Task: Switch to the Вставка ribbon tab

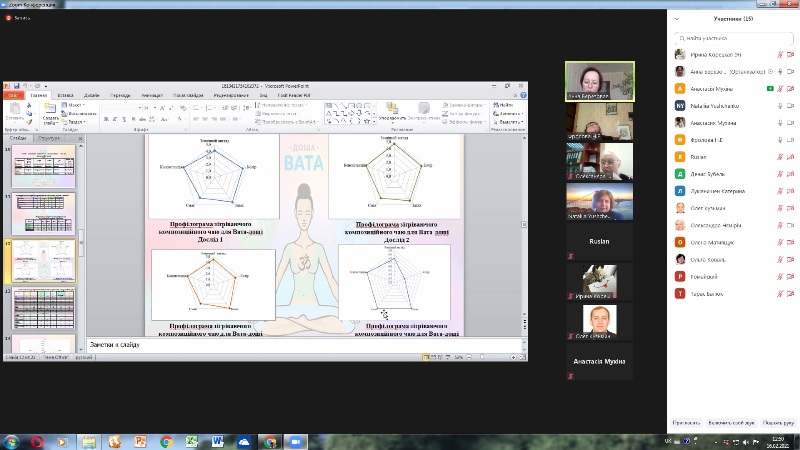Action: (65, 95)
